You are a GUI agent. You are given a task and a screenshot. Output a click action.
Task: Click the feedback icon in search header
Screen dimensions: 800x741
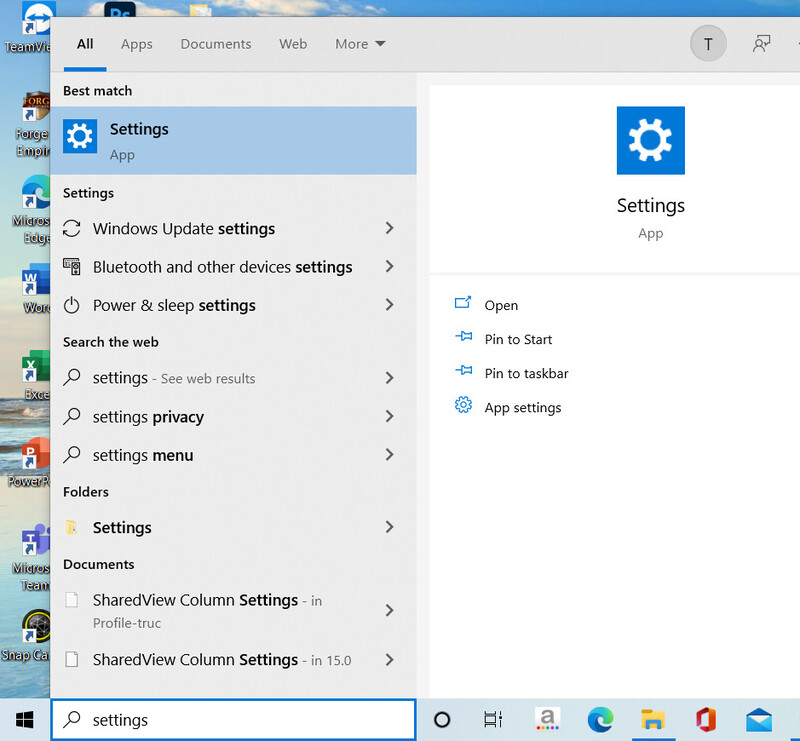[761, 44]
